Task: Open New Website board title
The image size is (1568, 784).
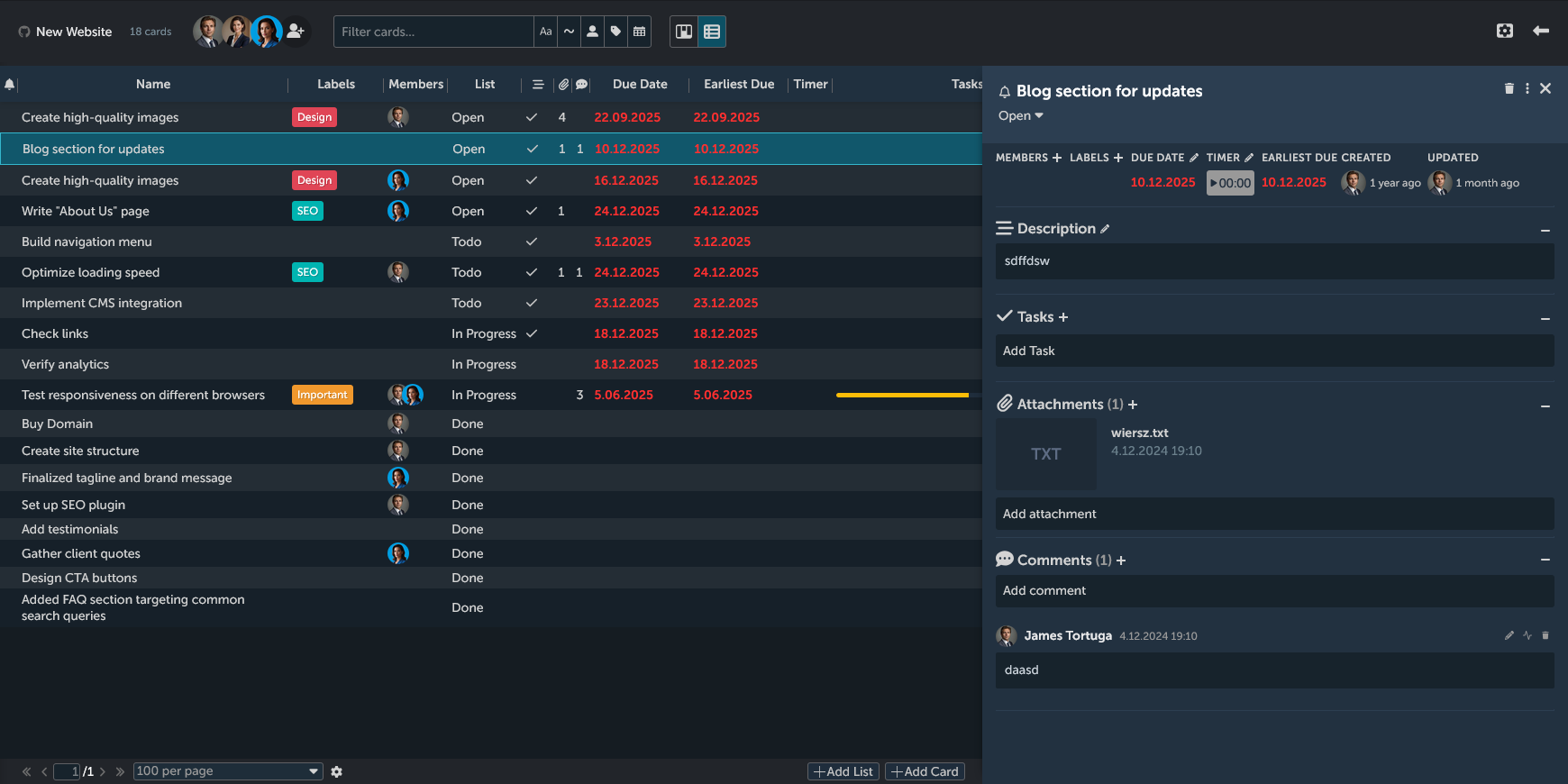Action: (74, 32)
